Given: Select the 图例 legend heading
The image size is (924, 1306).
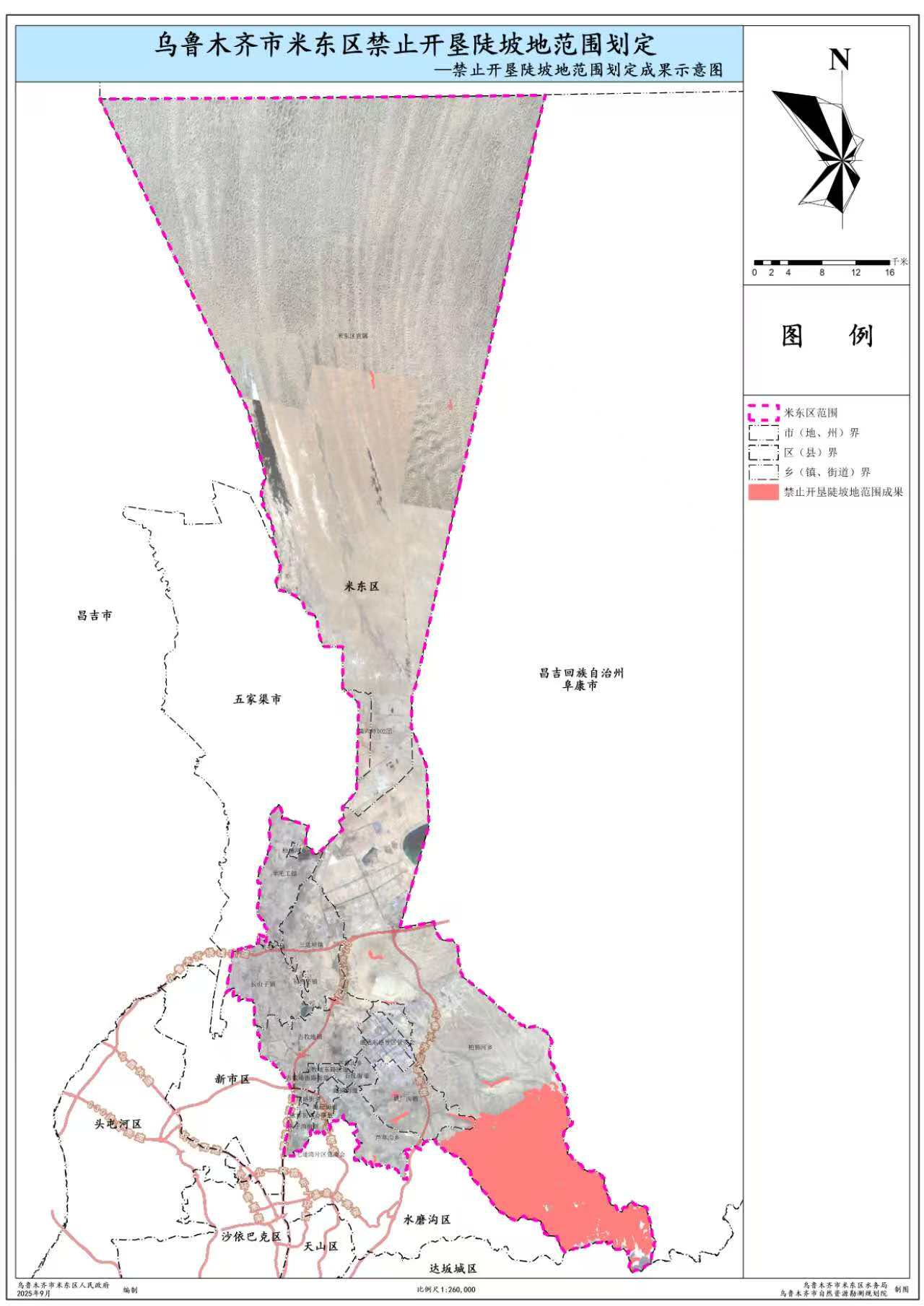Looking at the screenshot, I should (827, 336).
